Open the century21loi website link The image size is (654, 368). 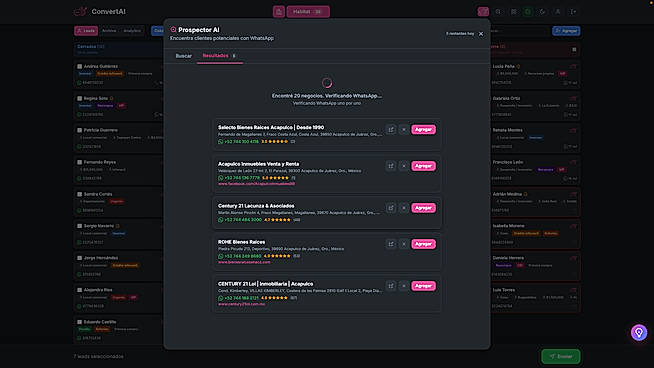(241, 304)
